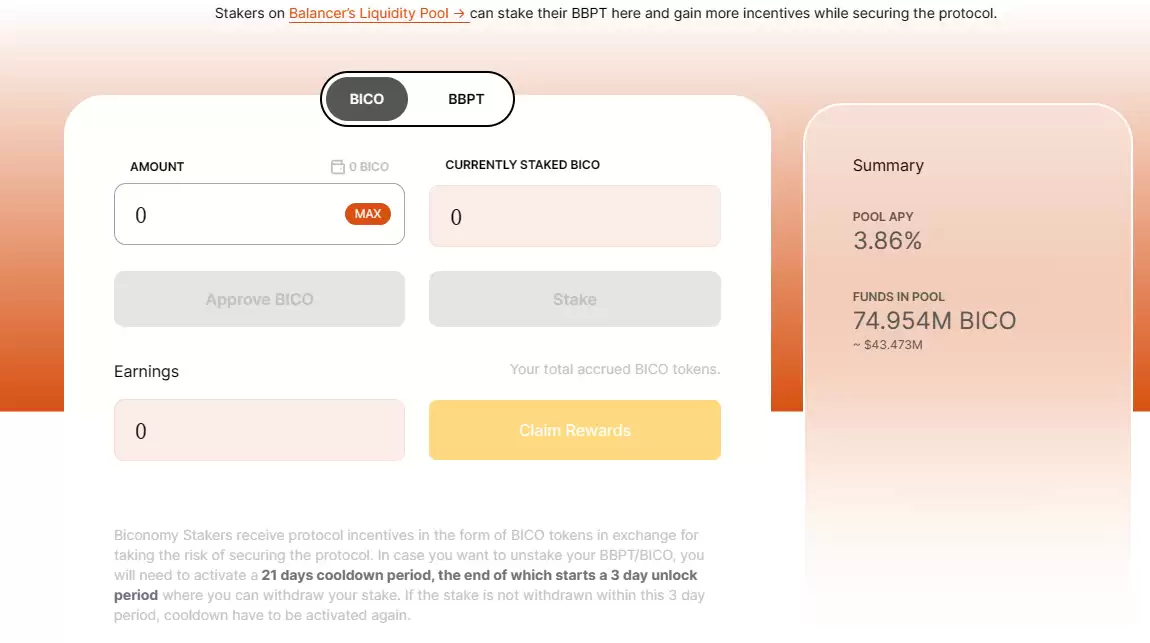
Task: Click the 0 BICO wallet balance text
Action: 369,167
